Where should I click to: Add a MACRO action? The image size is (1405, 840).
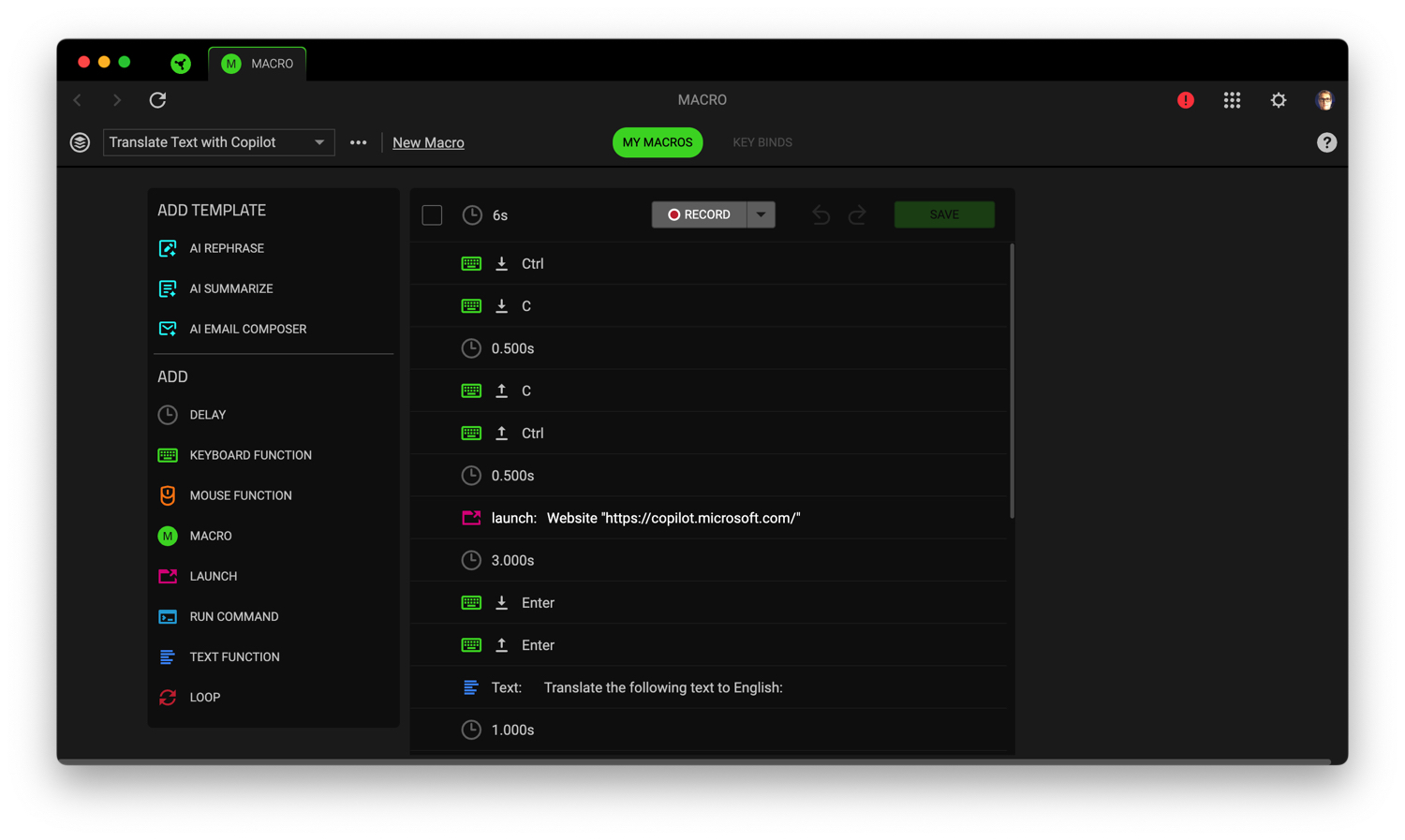211,536
